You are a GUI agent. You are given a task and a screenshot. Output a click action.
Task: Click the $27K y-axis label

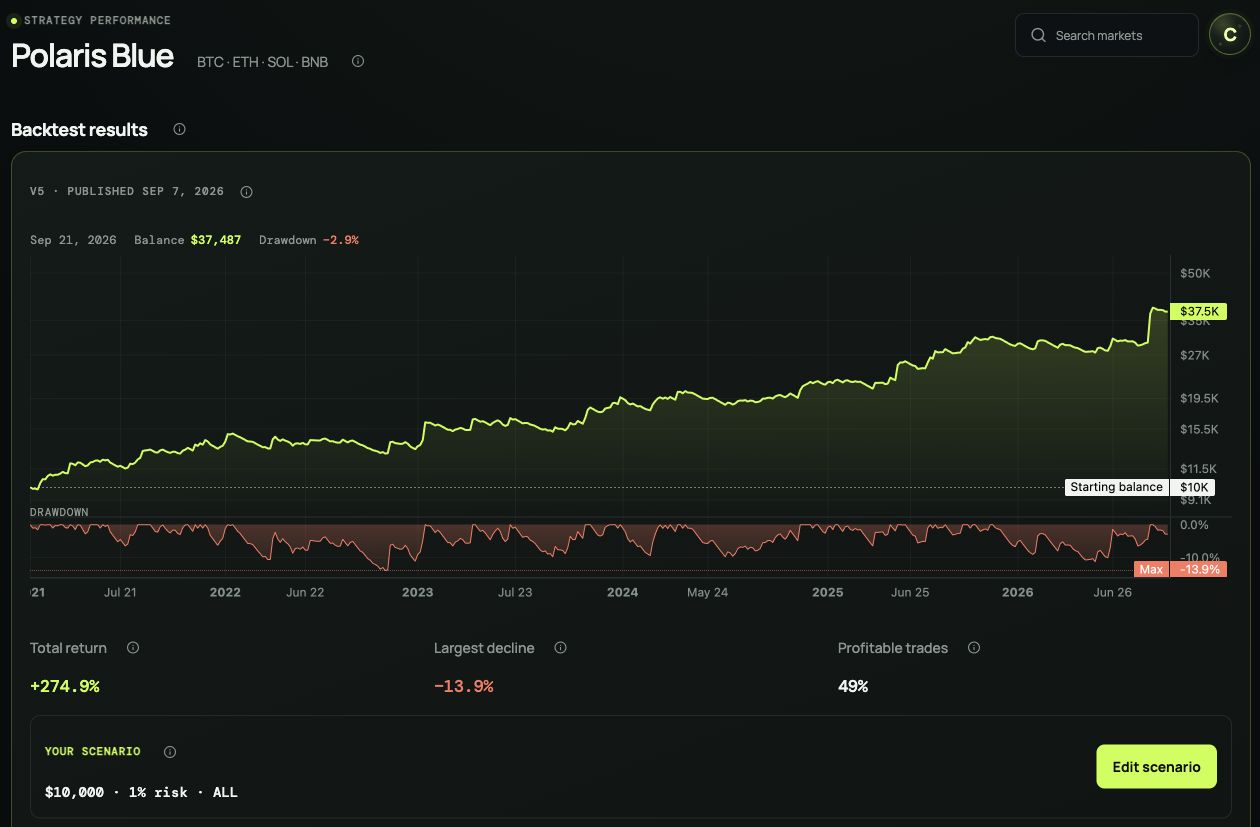click(x=1195, y=355)
